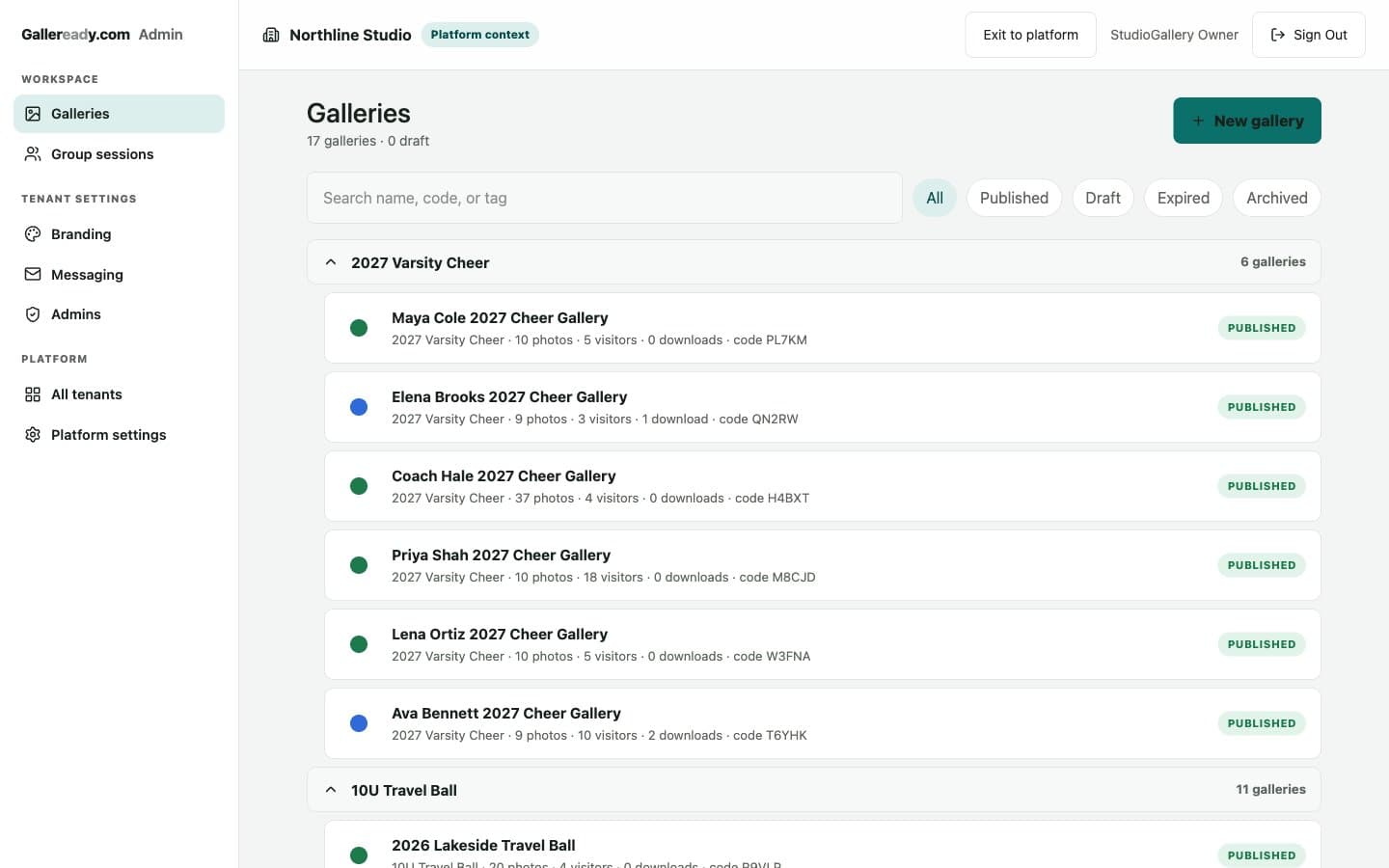Viewport: 1389px width, 868px height.
Task: Click the Admins shield icon
Action: point(33,314)
